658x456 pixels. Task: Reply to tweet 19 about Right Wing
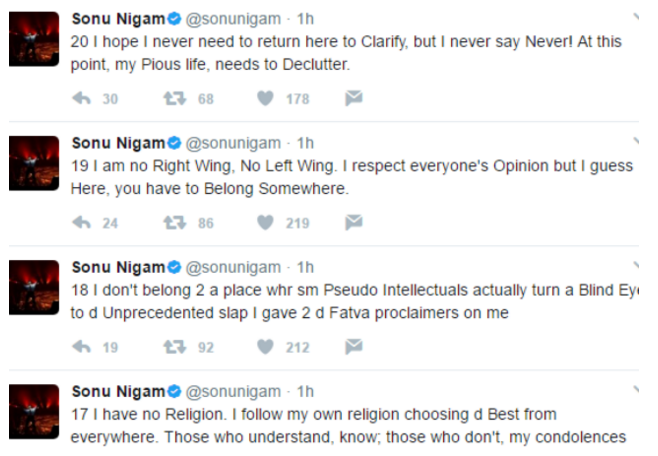[x=83, y=223]
